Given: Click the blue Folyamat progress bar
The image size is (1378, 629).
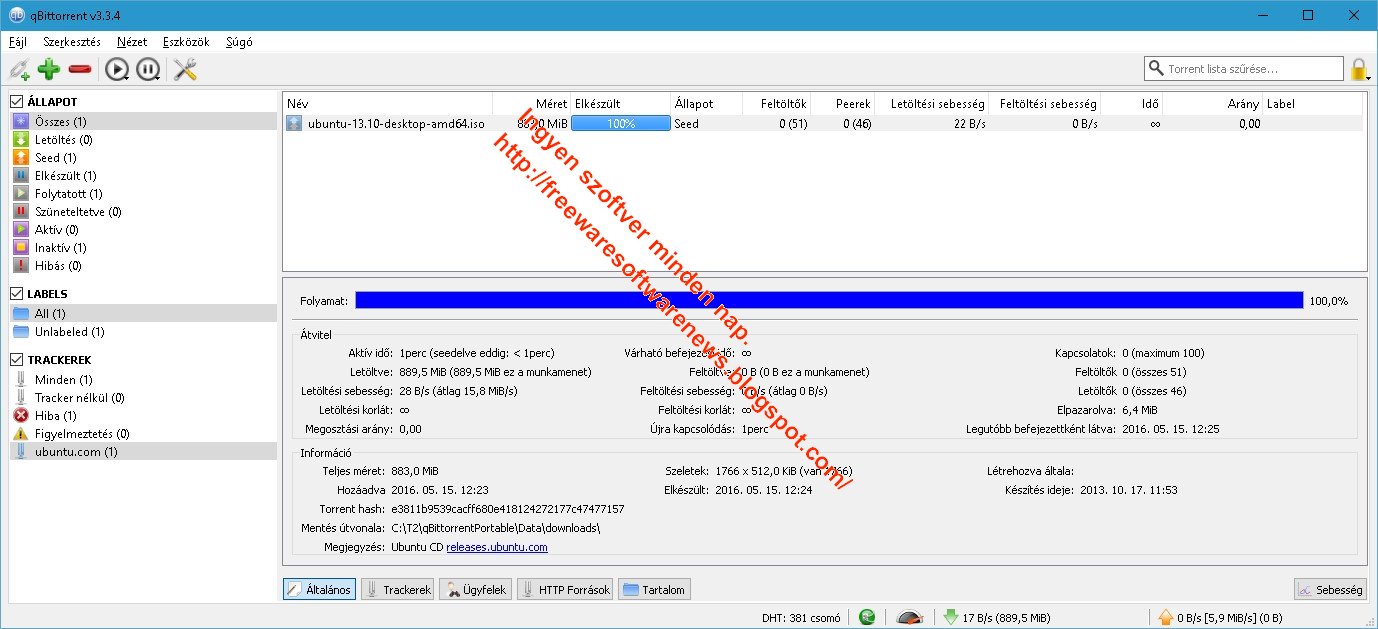Looking at the screenshot, I should tap(829, 301).
